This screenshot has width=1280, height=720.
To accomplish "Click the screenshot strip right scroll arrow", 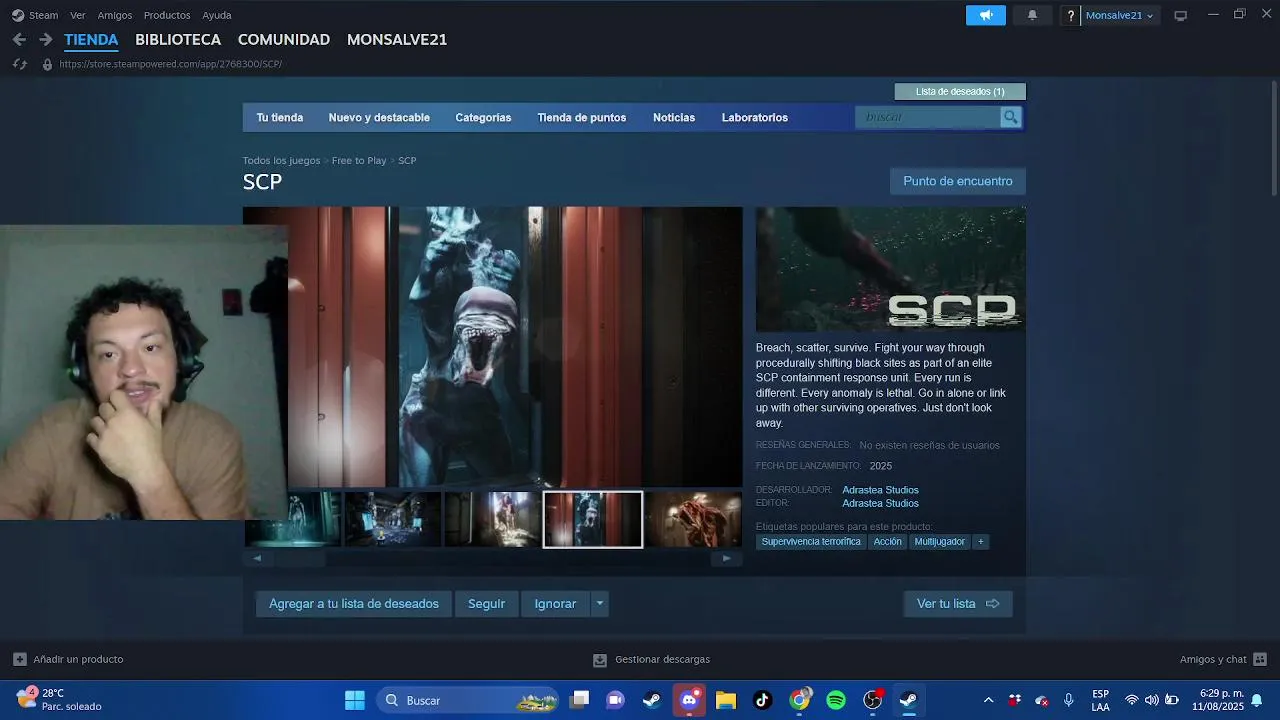I will click(x=726, y=558).
